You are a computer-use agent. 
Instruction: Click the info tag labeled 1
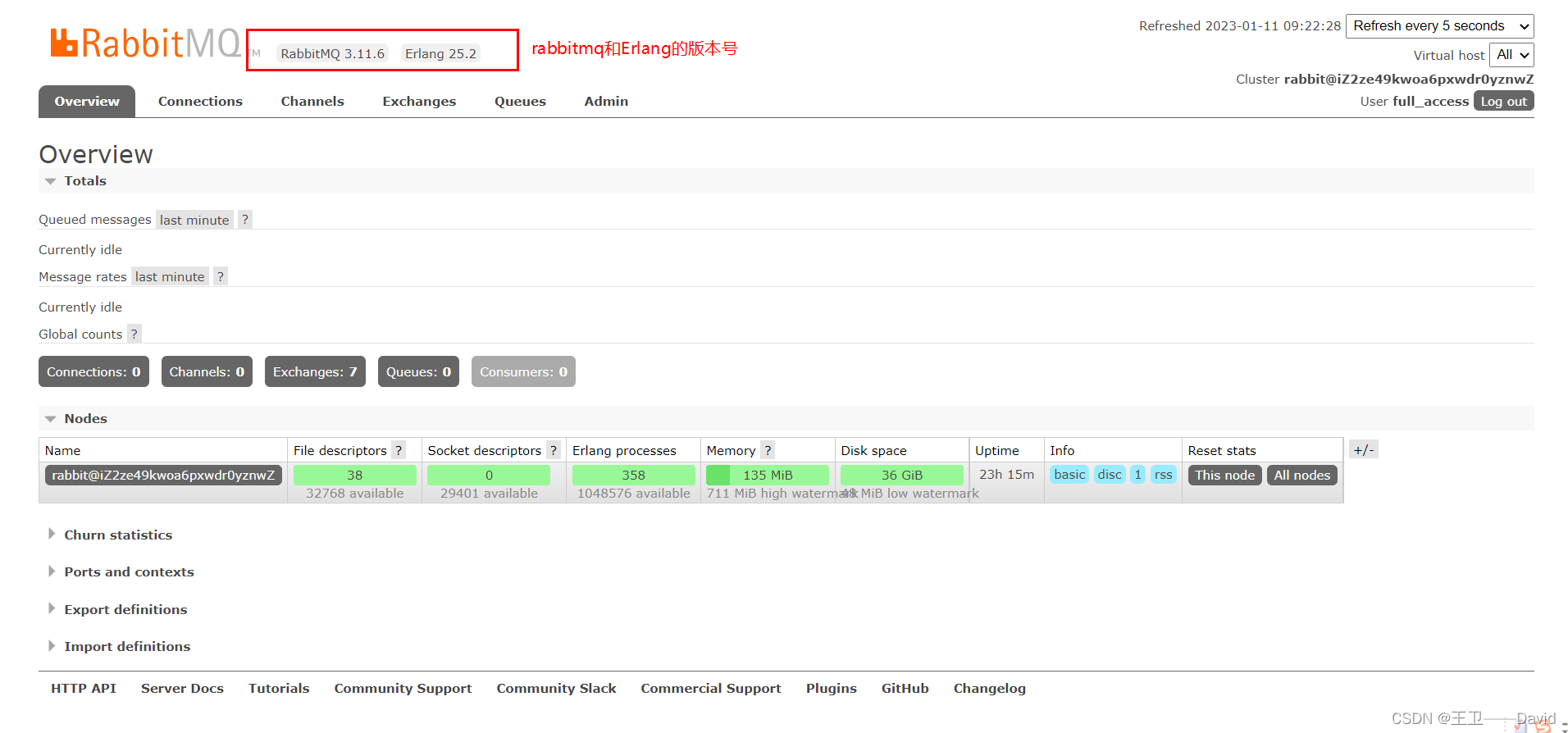pos(1138,475)
